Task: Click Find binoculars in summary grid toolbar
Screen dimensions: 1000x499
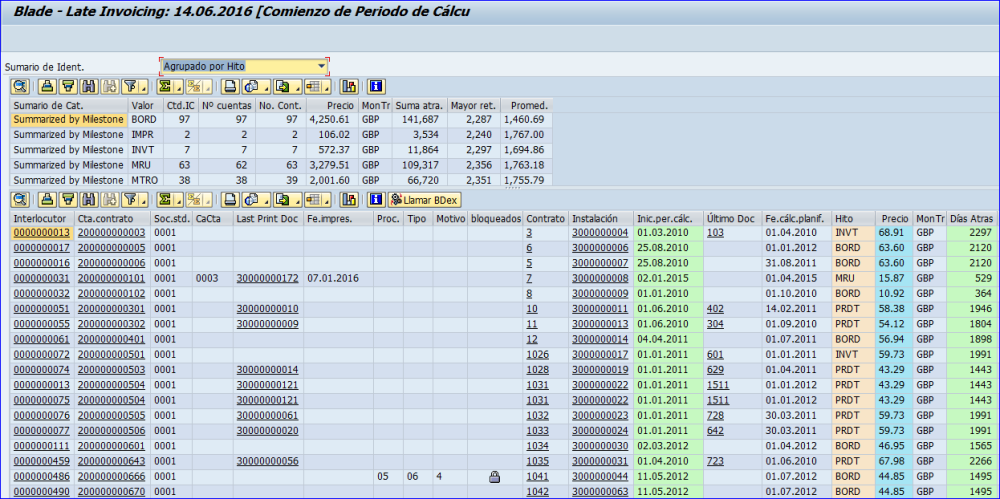Action: pyautogui.click(x=89, y=86)
